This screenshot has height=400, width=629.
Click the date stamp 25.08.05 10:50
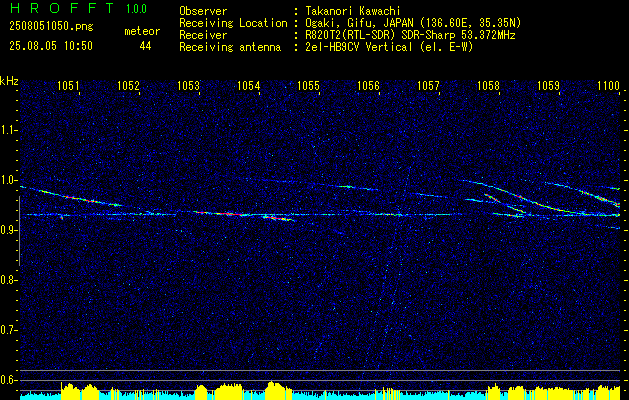point(51,46)
